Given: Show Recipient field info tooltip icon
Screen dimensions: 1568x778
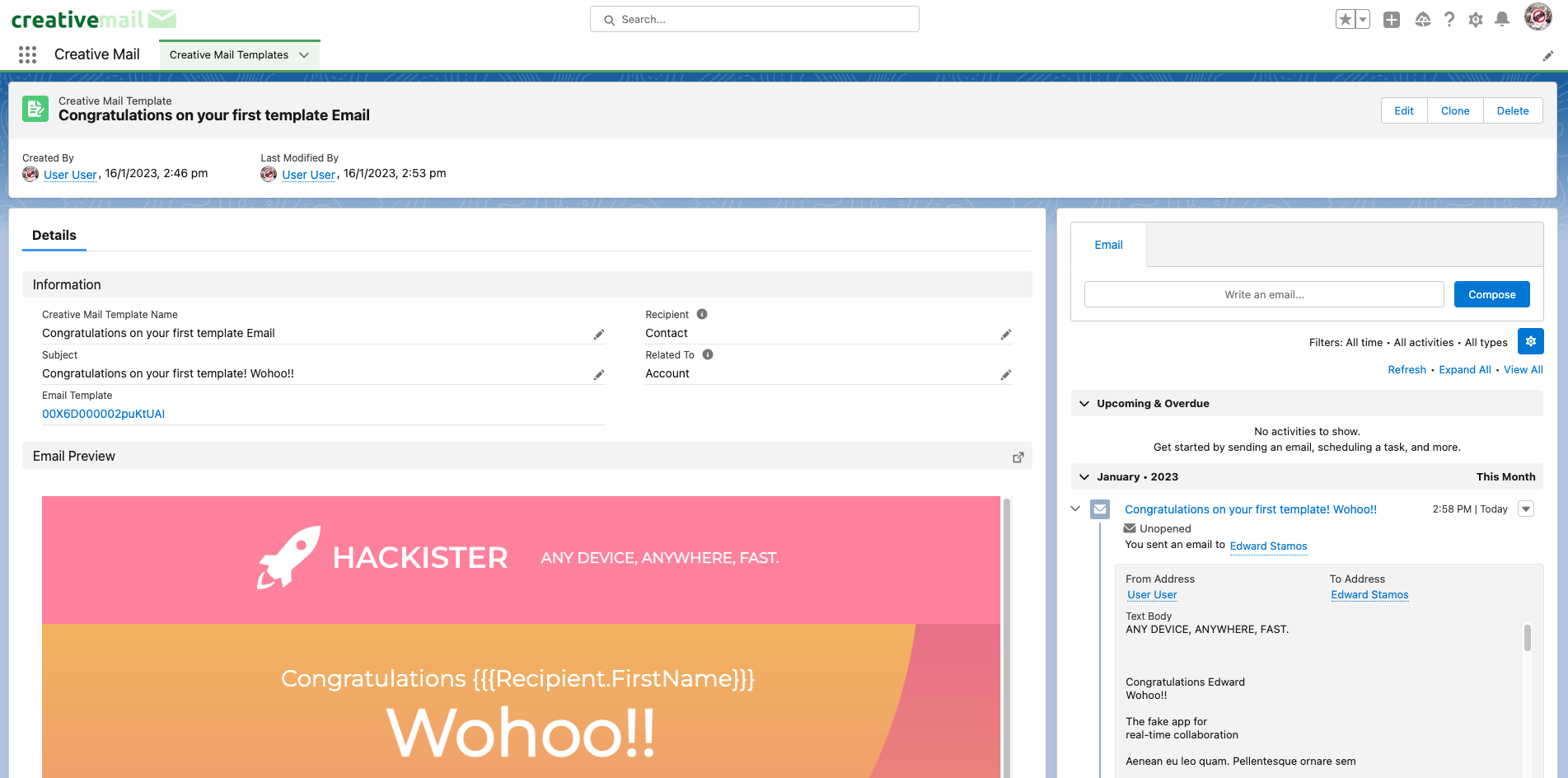Looking at the screenshot, I should pyautogui.click(x=702, y=314).
